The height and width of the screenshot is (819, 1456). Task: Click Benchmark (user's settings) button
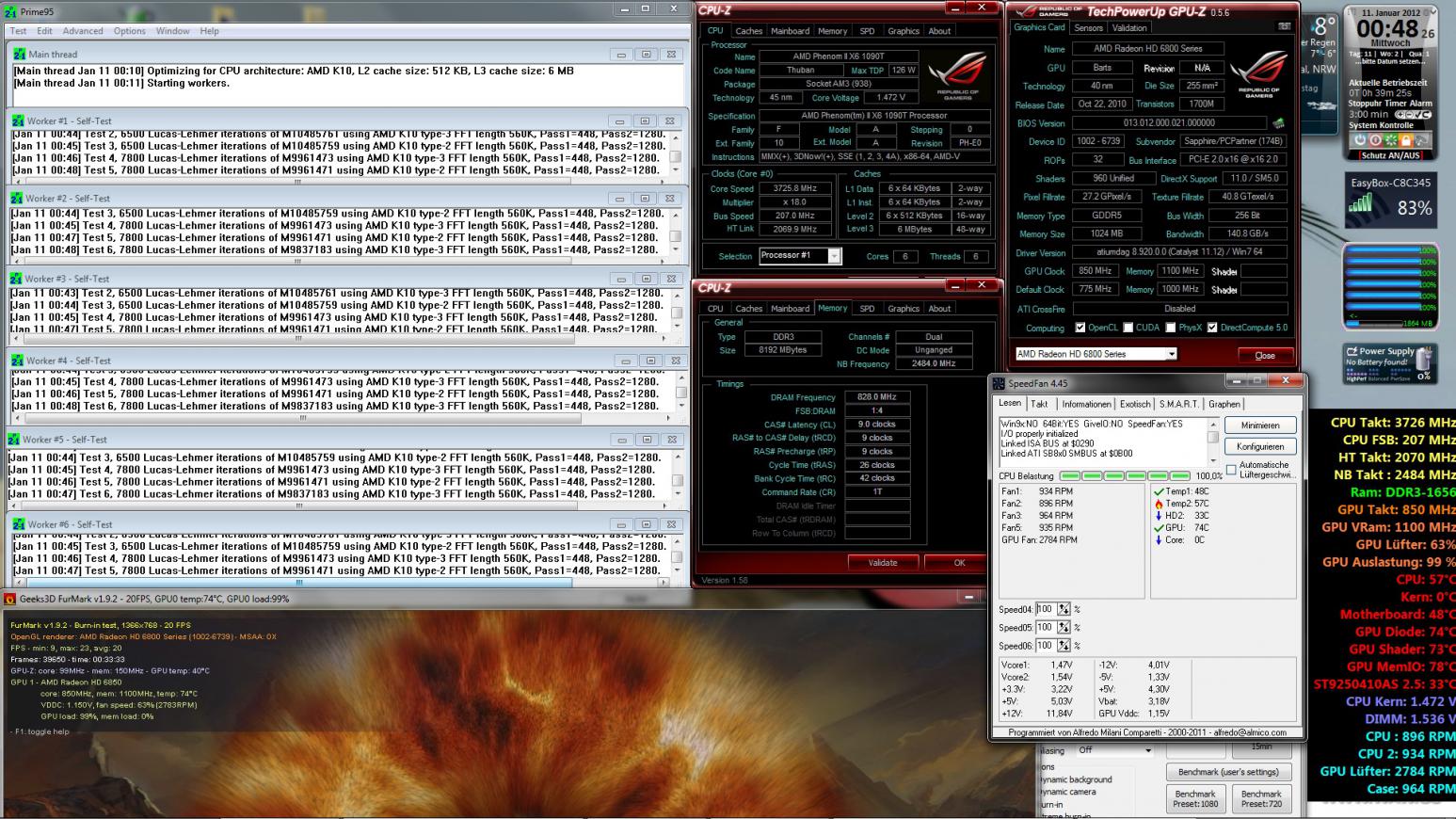pos(1228,772)
